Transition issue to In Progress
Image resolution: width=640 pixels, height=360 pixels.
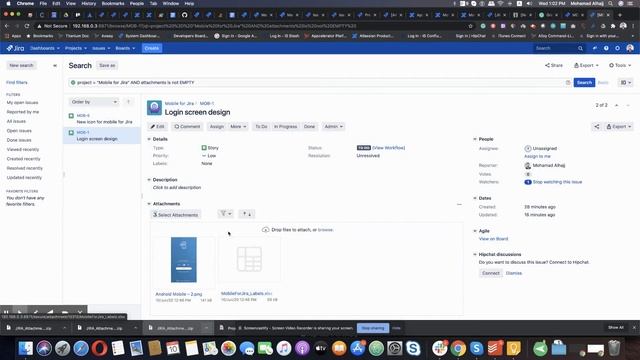click(x=285, y=127)
